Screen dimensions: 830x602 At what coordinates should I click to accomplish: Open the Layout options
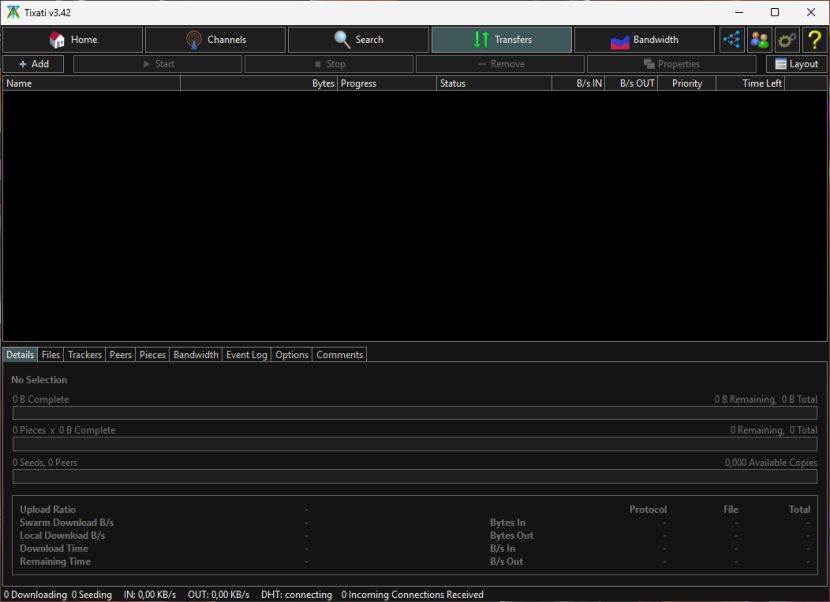pyautogui.click(x=796, y=64)
